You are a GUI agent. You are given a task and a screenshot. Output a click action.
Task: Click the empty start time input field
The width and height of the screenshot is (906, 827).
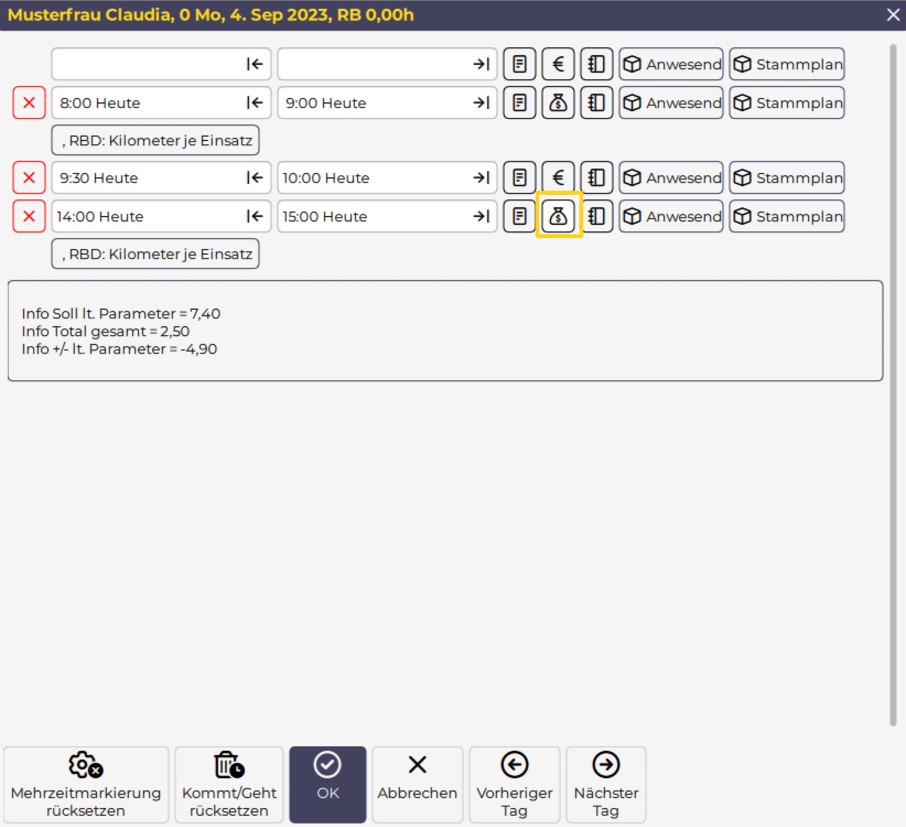click(x=145, y=65)
